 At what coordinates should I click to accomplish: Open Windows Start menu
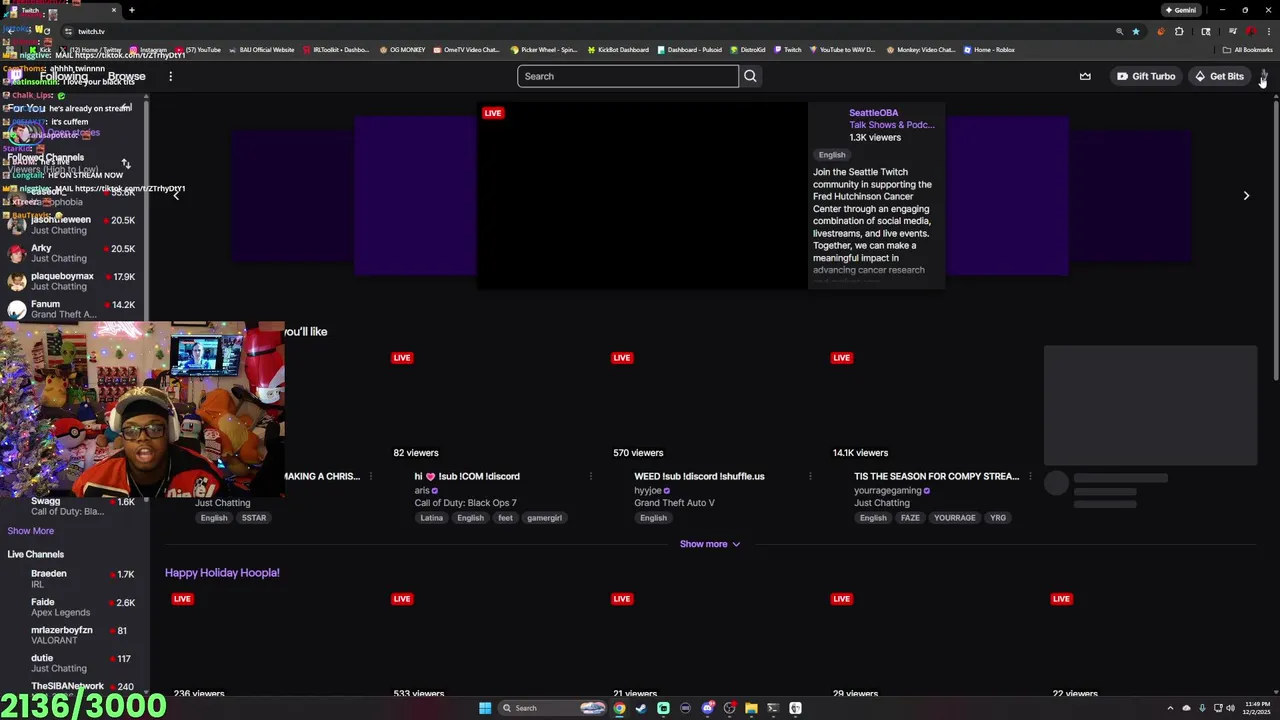click(x=485, y=708)
